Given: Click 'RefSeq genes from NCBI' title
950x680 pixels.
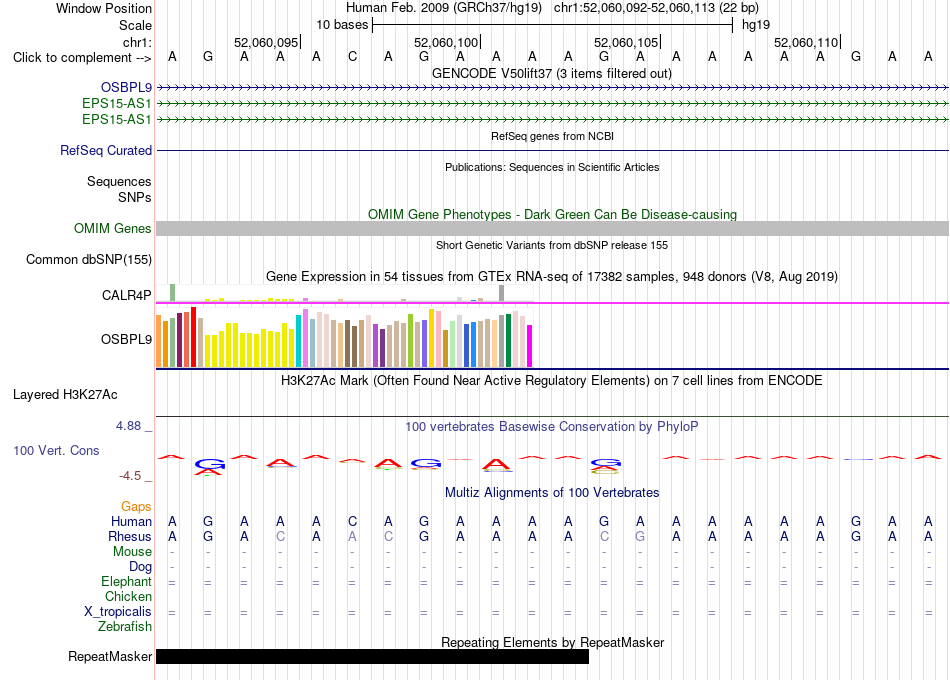Looking at the screenshot, I should pos(552,136).
